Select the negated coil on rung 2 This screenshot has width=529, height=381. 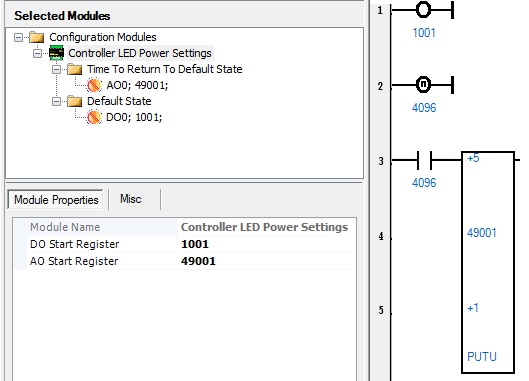click(423, 84)
